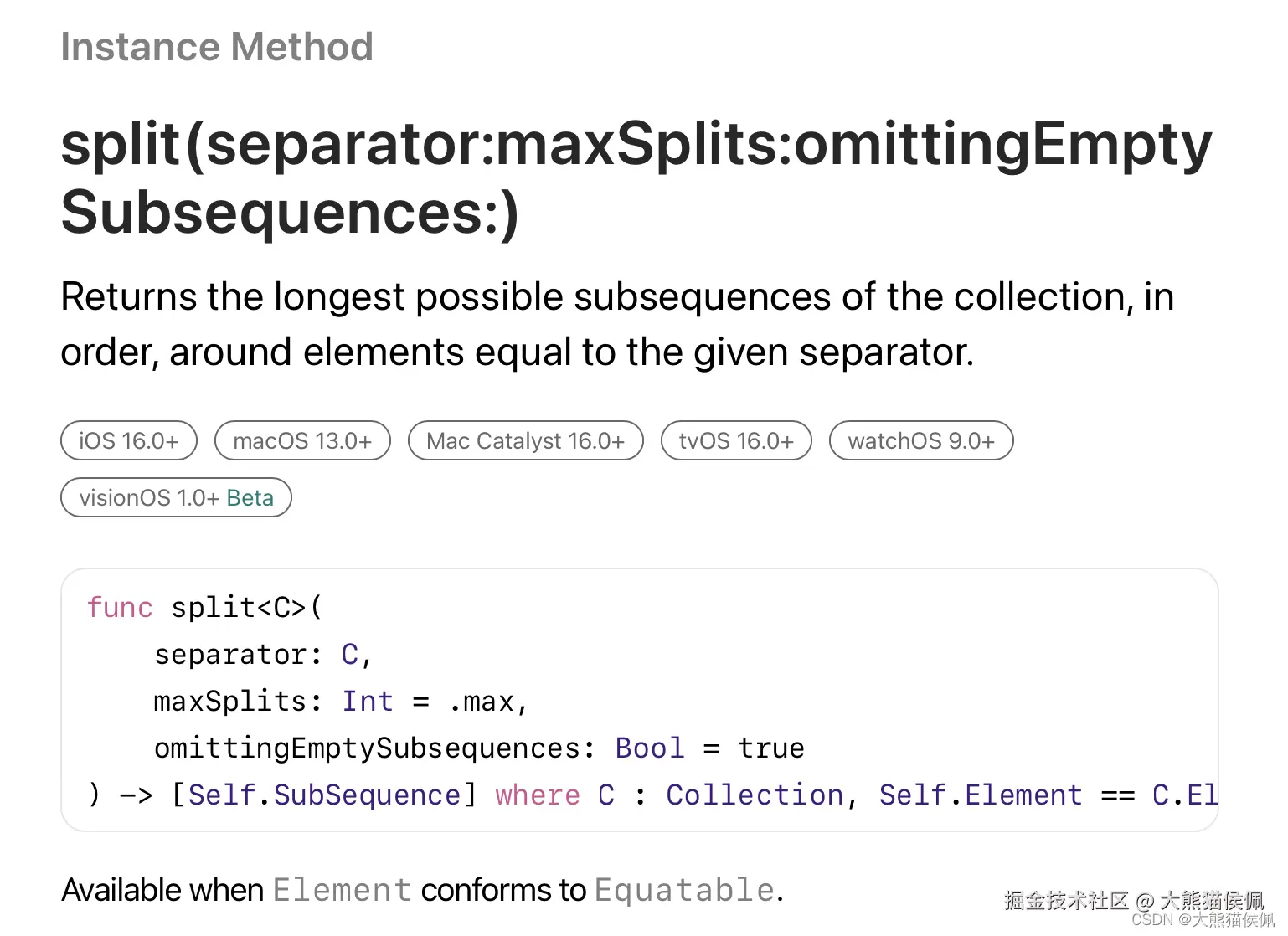Click the Equatable code term
Viewport: 1288px width, 936px height.
684,890
